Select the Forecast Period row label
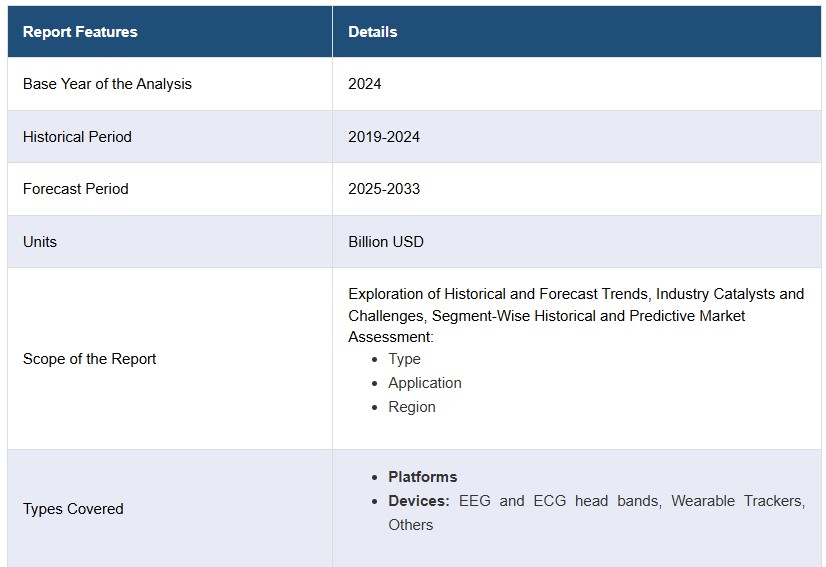The image size is (826, 567). [76, 189]
